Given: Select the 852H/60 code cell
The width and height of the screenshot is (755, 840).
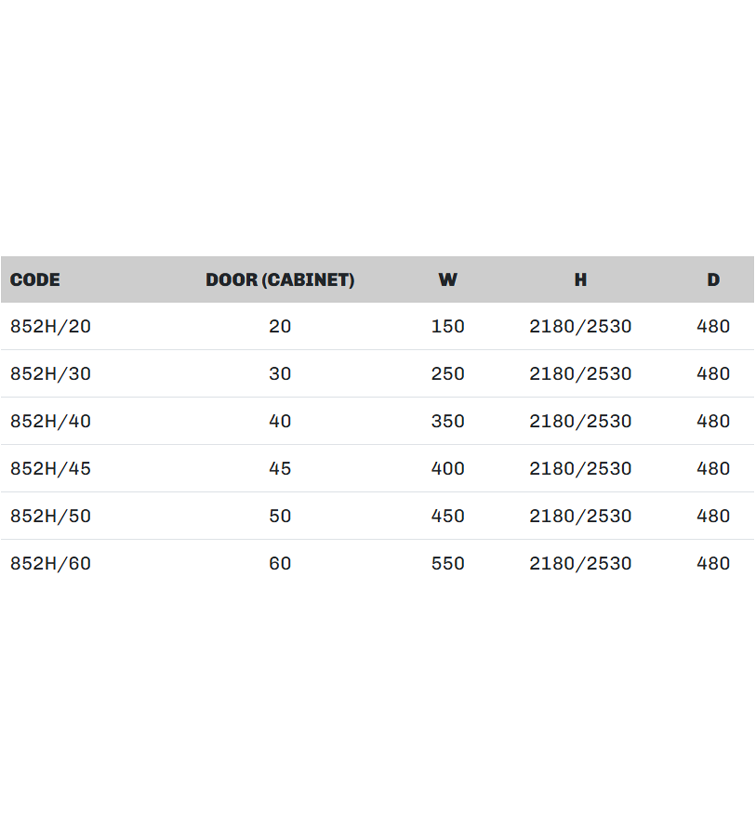Looking at the screenshot, I should [50, 563].
